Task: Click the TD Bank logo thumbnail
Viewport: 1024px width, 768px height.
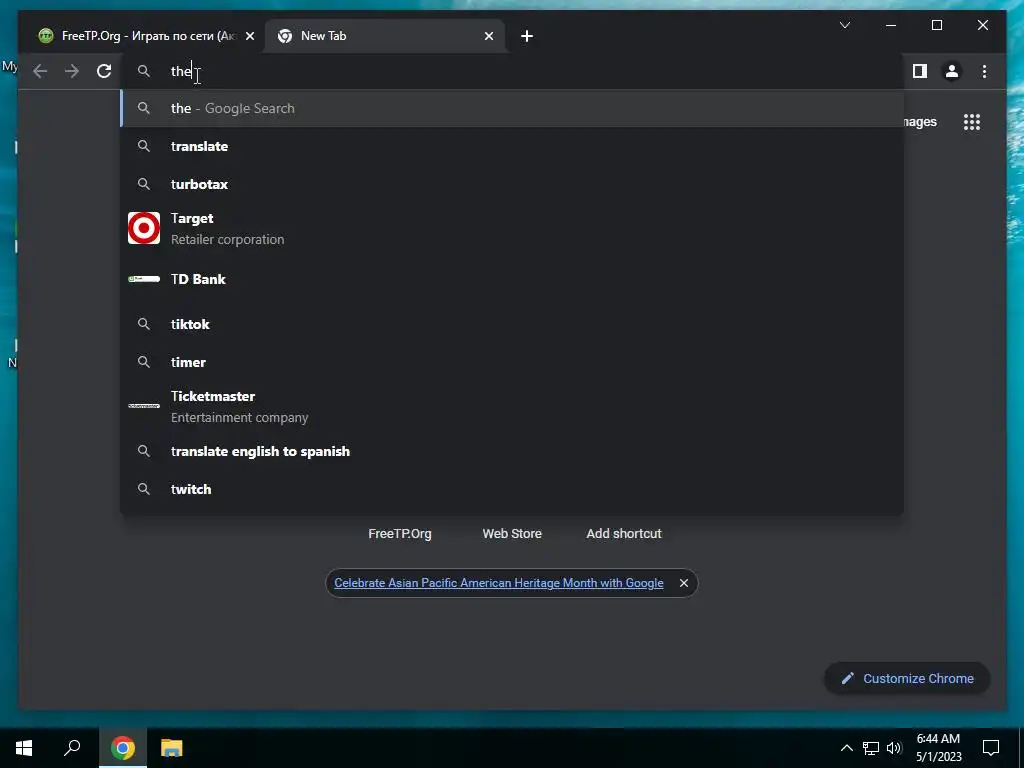Action: point(144,279)
